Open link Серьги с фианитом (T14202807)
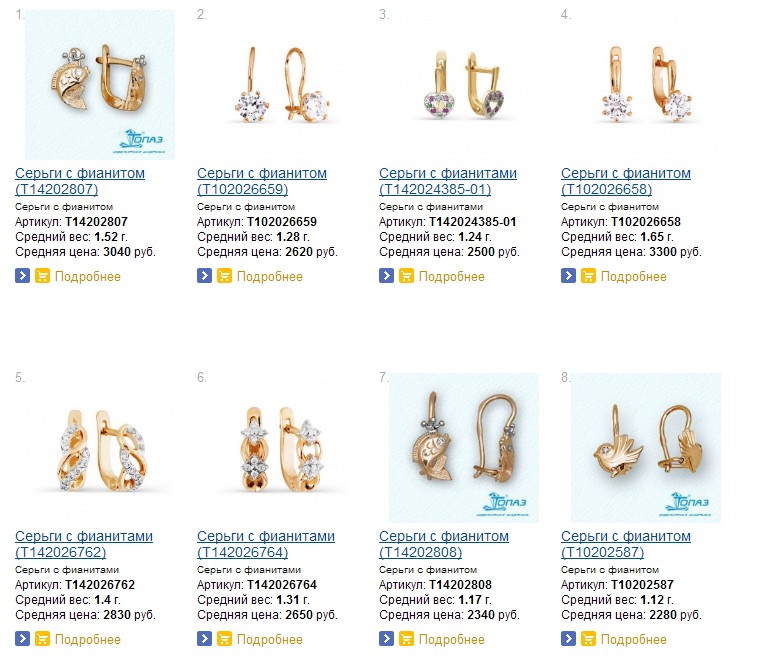 [x=80, y=181]
